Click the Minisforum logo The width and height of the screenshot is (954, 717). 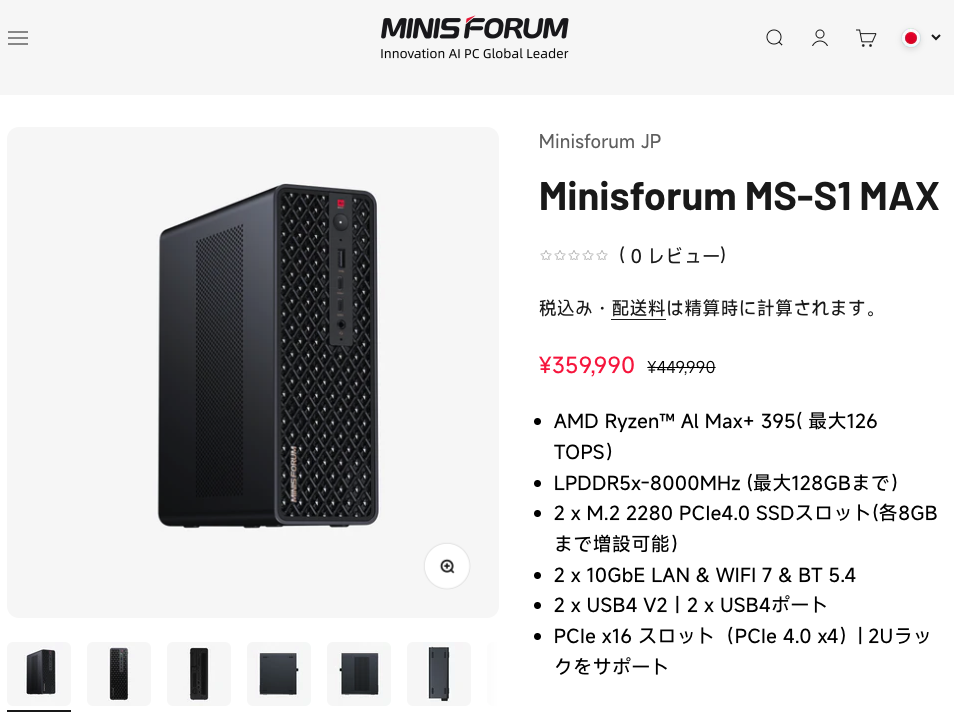pos(474,38)
